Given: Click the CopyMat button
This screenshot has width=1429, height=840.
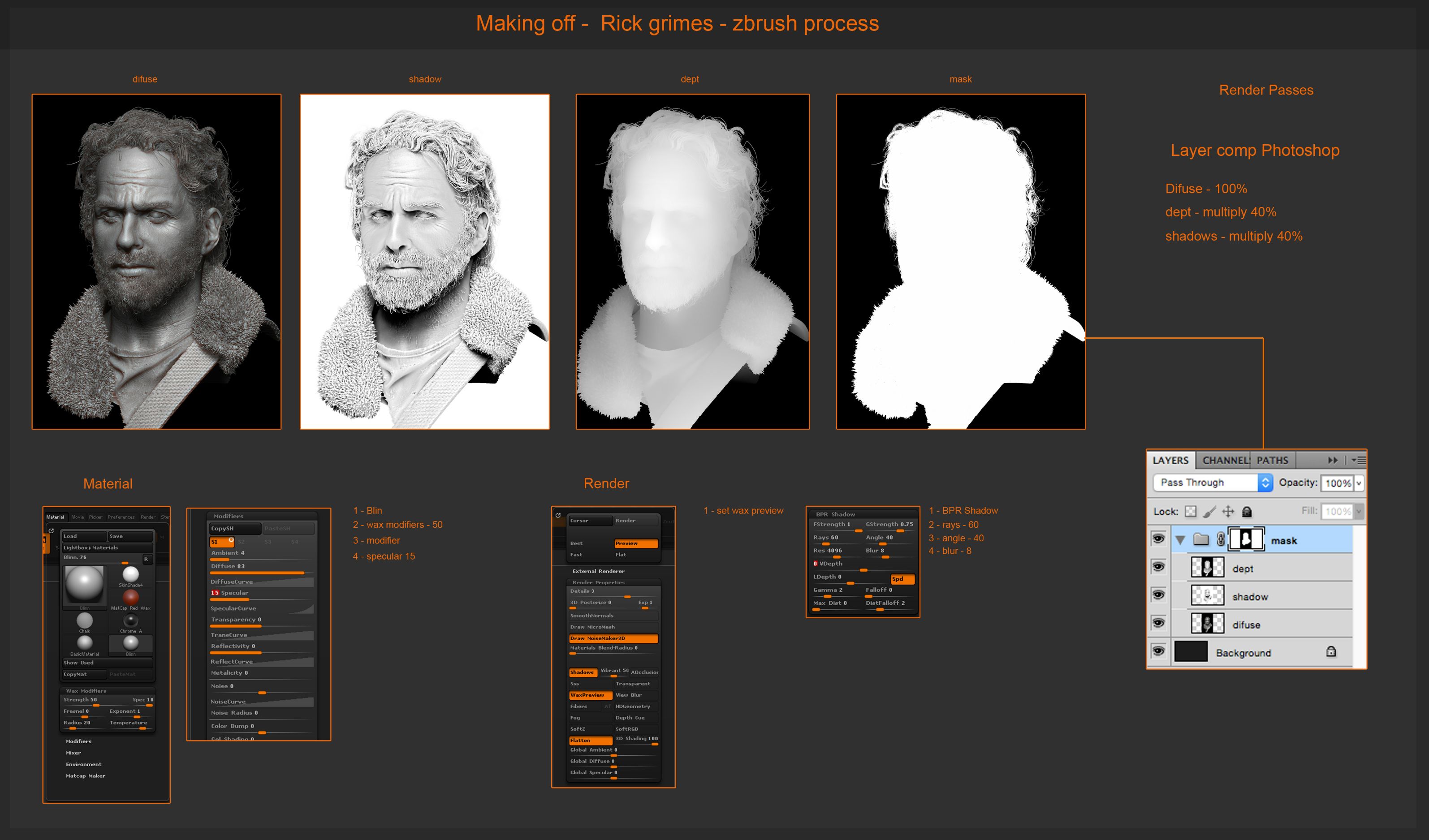Looking at the screenshot, I should pos(84,674).
